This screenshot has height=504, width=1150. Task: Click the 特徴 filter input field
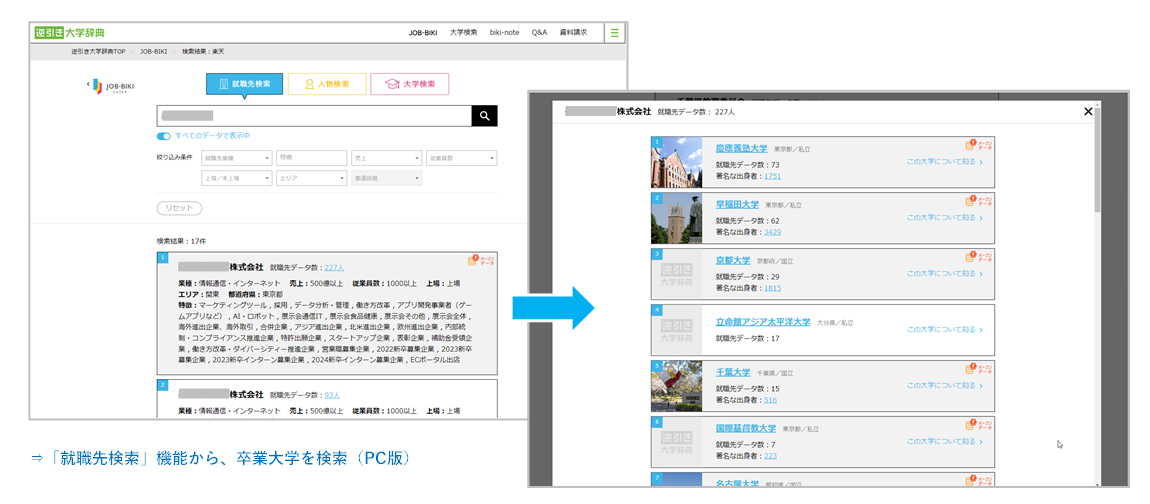pos(312,158)
